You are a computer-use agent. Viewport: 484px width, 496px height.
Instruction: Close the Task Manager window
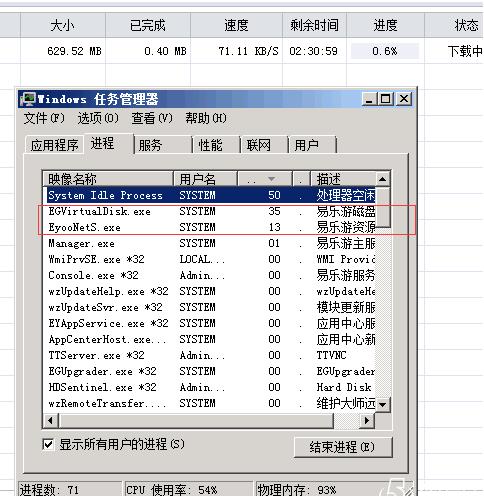click(404, 99)
